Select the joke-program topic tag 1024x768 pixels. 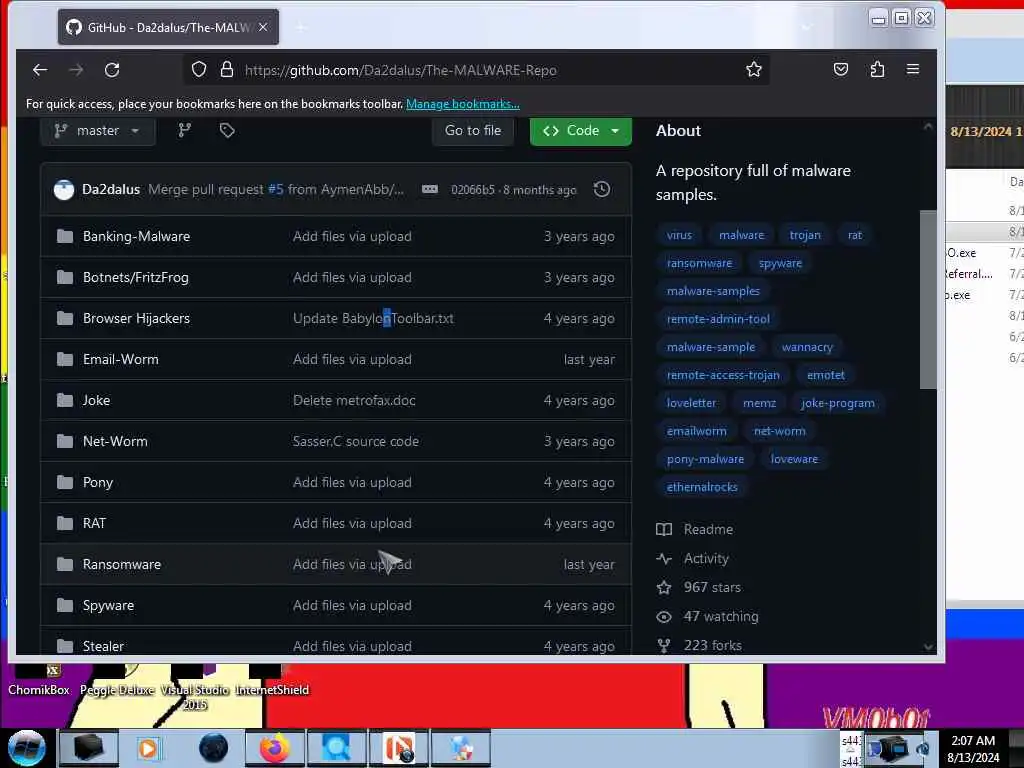tap(838, 404)
